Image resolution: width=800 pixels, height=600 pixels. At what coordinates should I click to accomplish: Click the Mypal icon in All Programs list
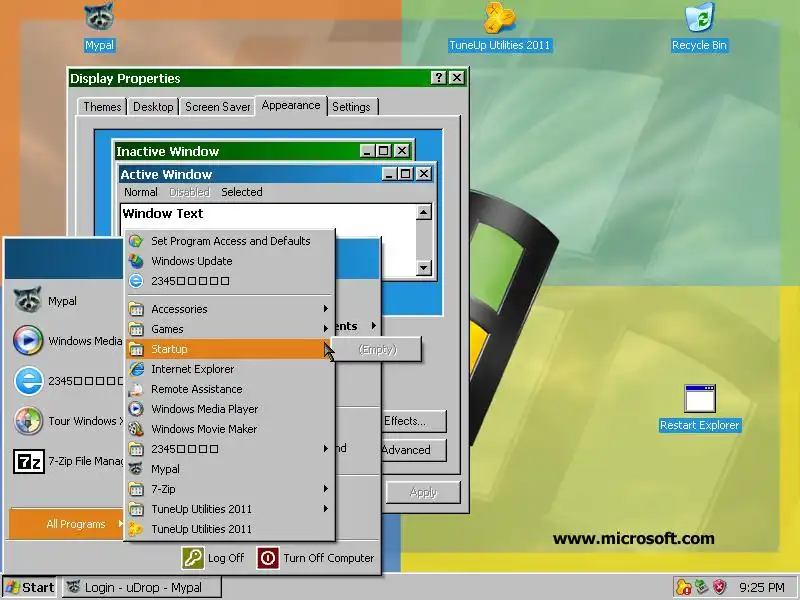[x=136, y=469]
